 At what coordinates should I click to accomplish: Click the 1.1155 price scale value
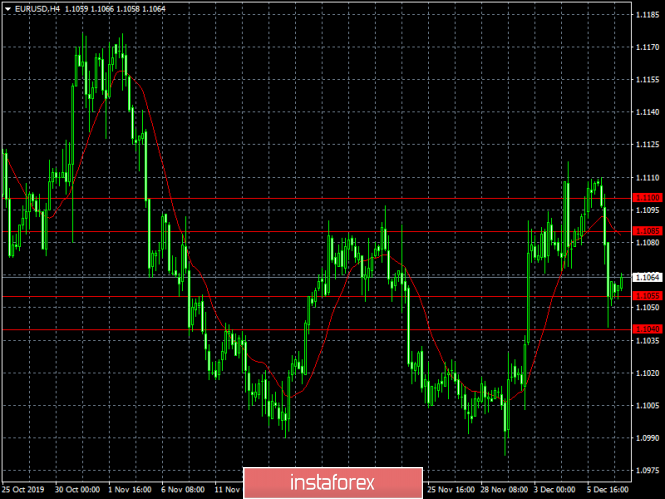point(648,80)
